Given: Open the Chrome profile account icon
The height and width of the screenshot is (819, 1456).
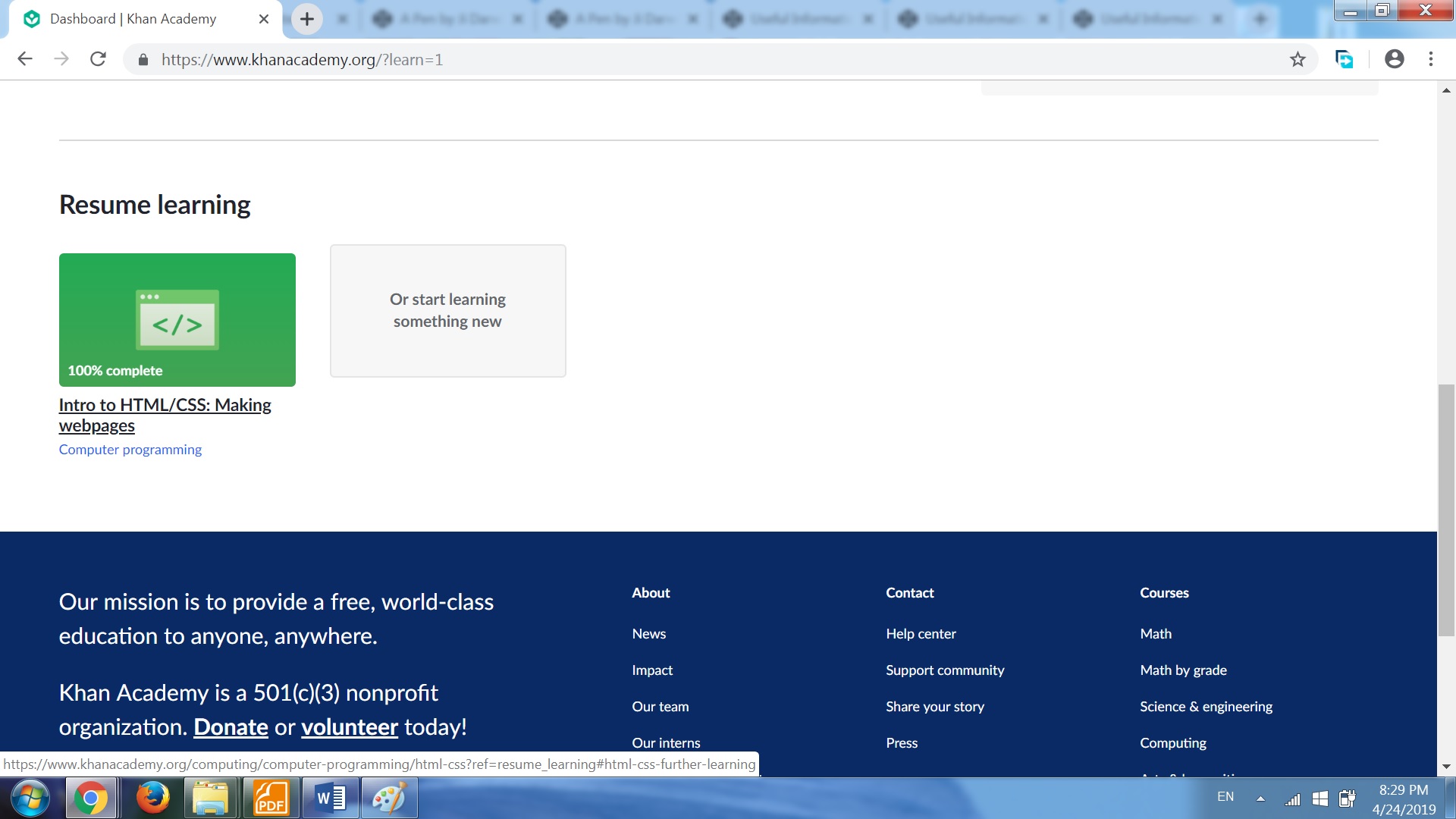Looking at the screenshot, I should [1394, 59].
